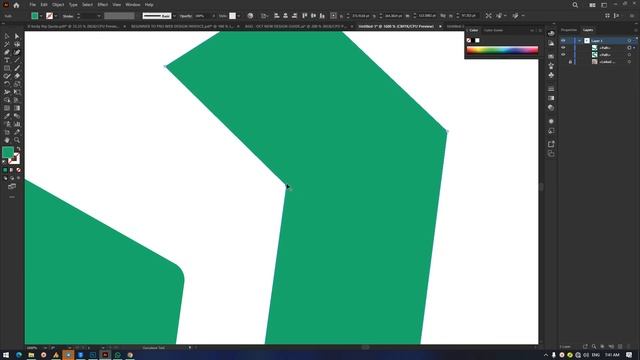The width and height of the screenshot is (640, 360).
Task: Select the Scale tool
Action: tap(17, 84)
